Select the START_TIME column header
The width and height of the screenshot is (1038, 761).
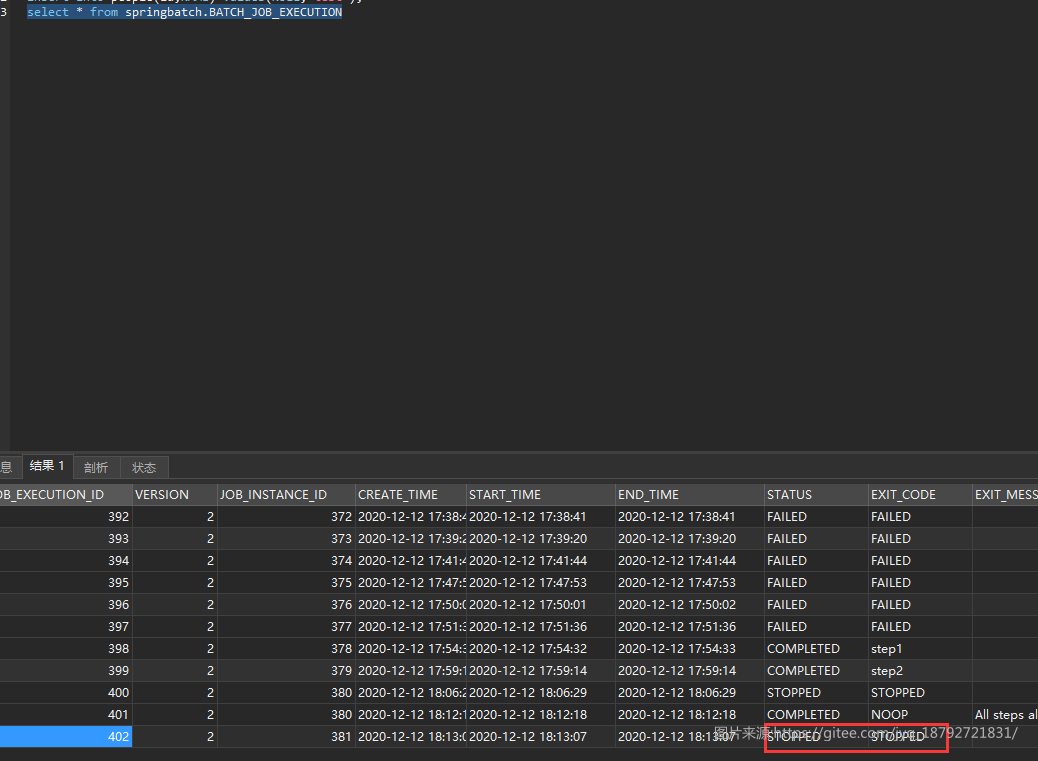541,494
